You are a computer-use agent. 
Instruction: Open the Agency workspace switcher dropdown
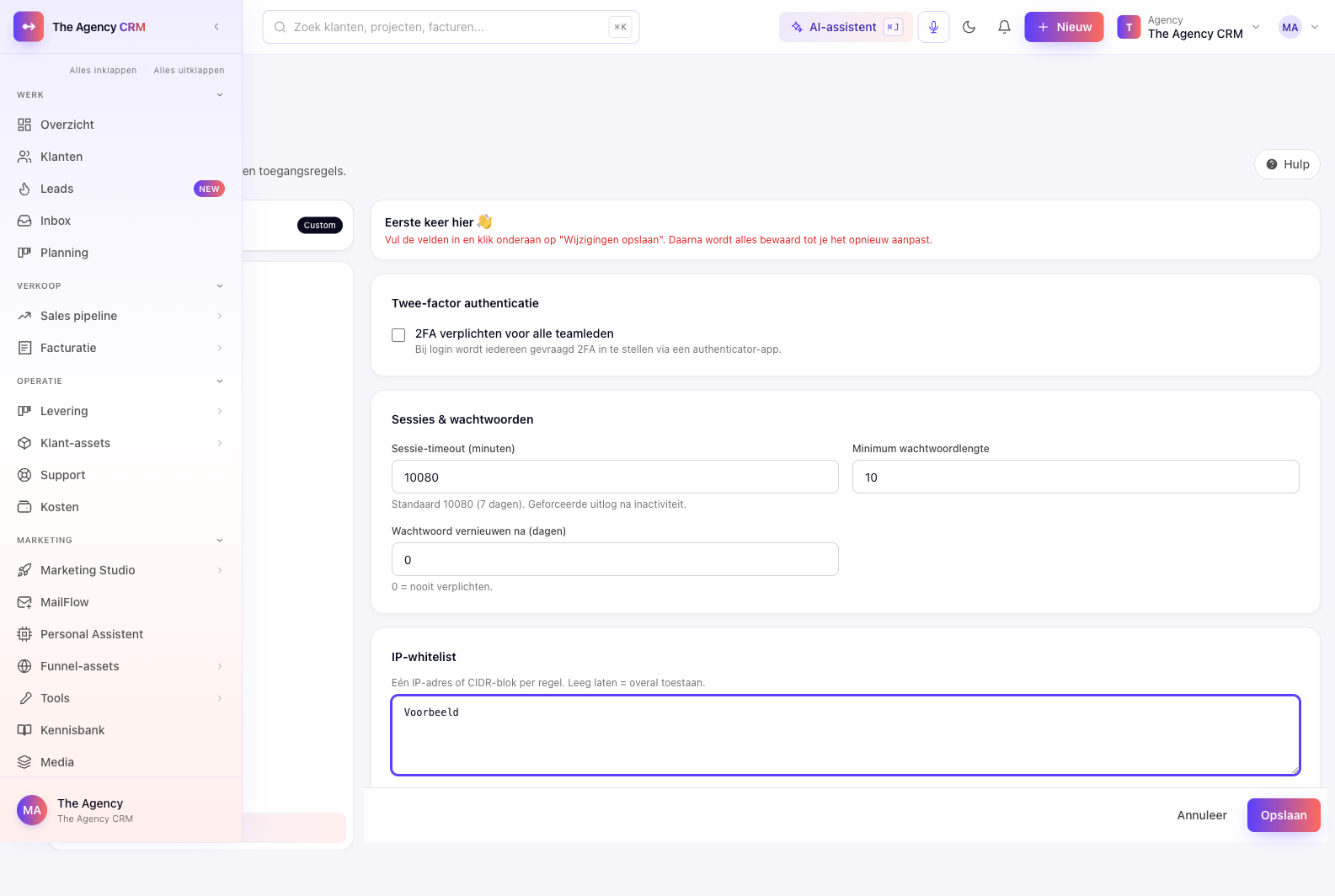coord(1188,27)
